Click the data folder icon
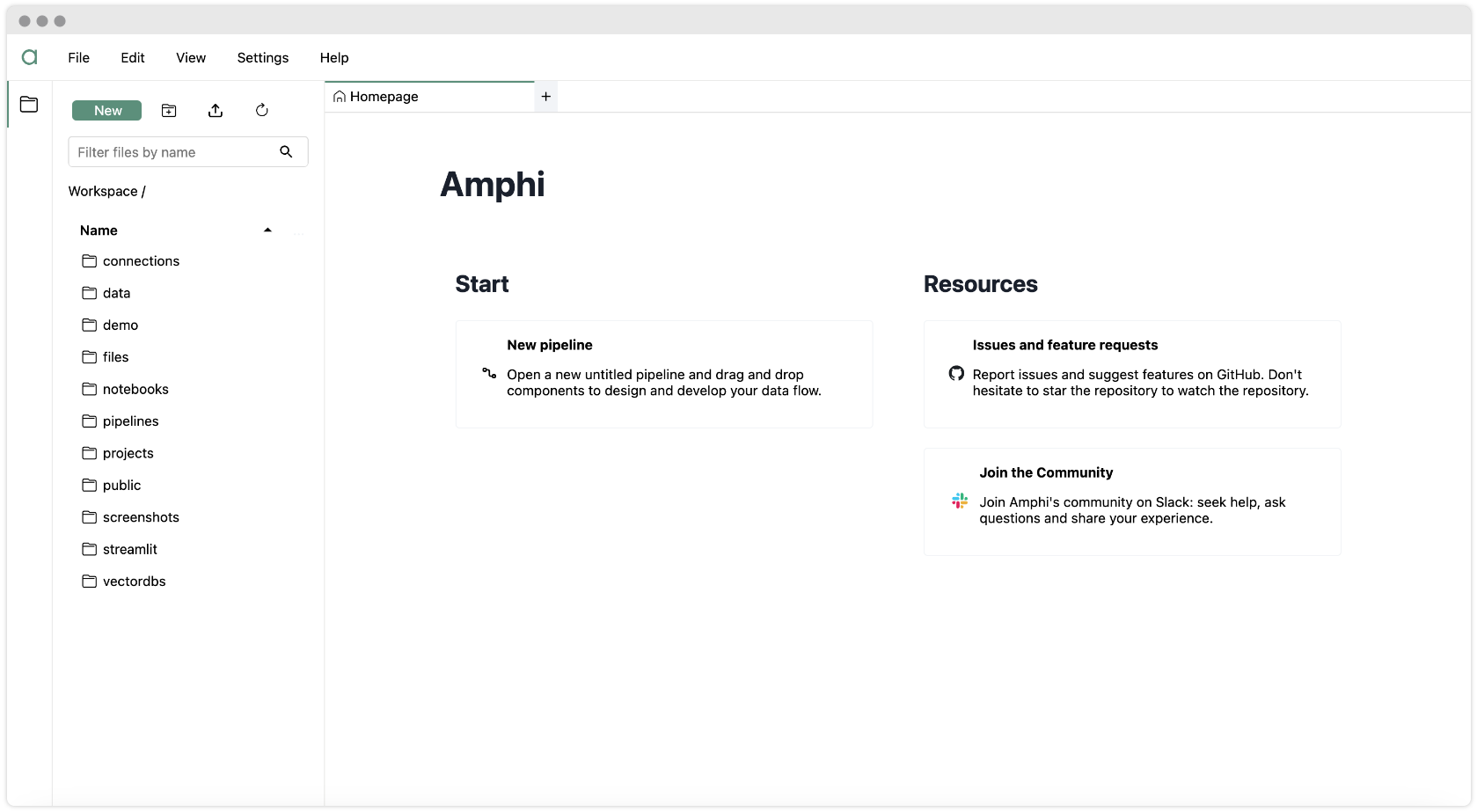The height and width of the screenshot is (812, 1477). click(x=89, y=293)
